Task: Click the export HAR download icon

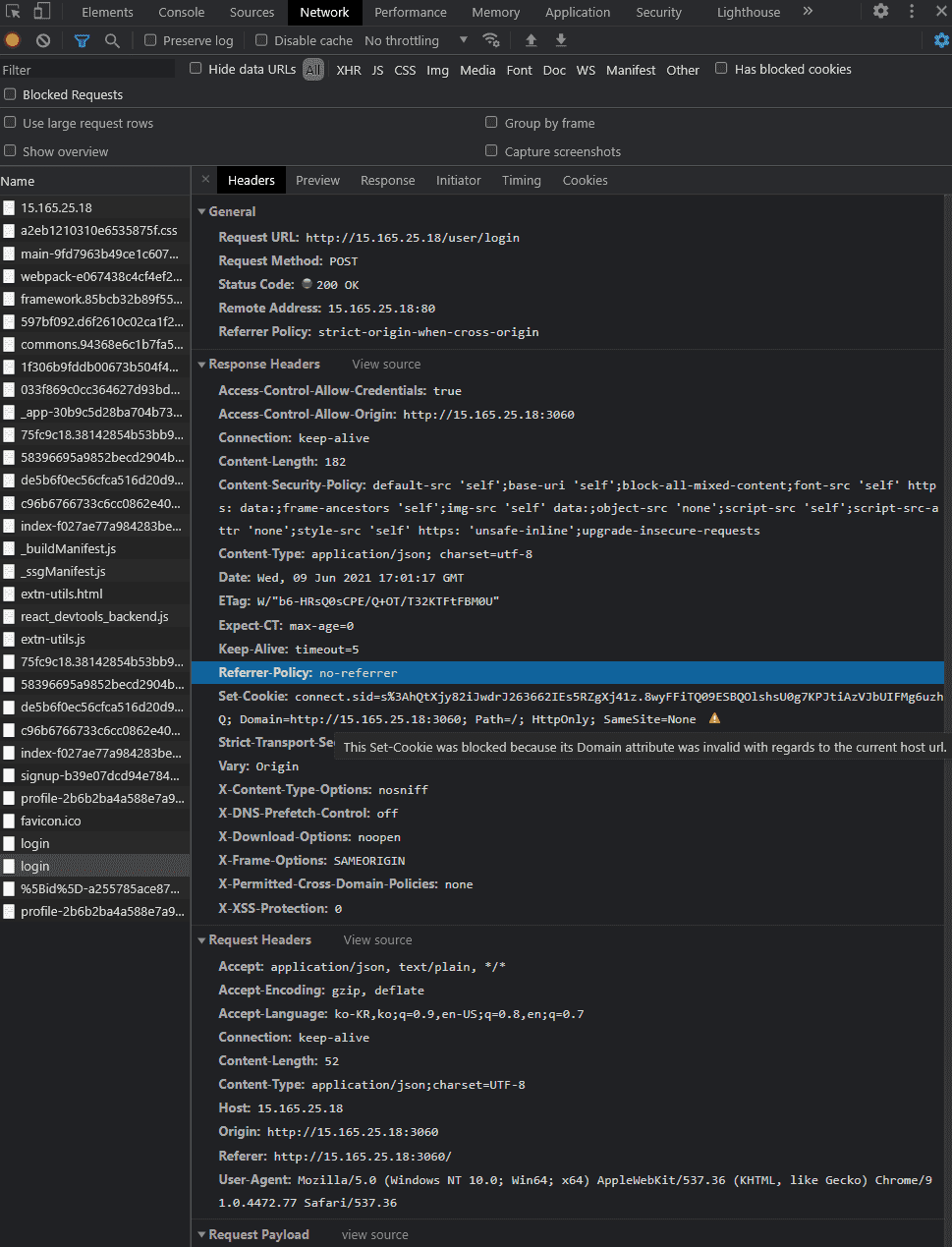Action: click(x=561, y=40)
